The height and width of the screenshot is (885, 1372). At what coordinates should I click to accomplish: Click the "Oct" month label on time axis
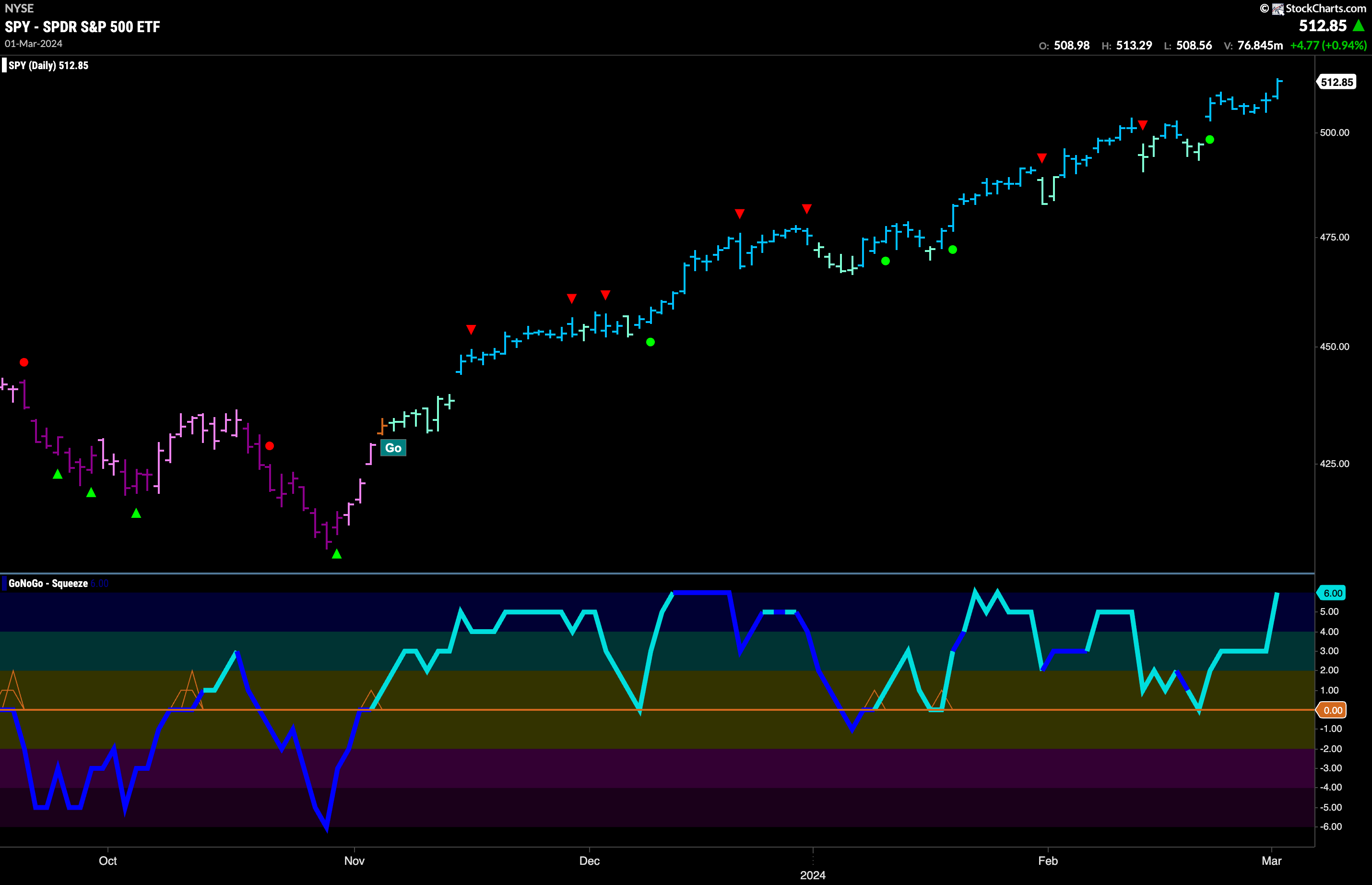coord(108,861)
